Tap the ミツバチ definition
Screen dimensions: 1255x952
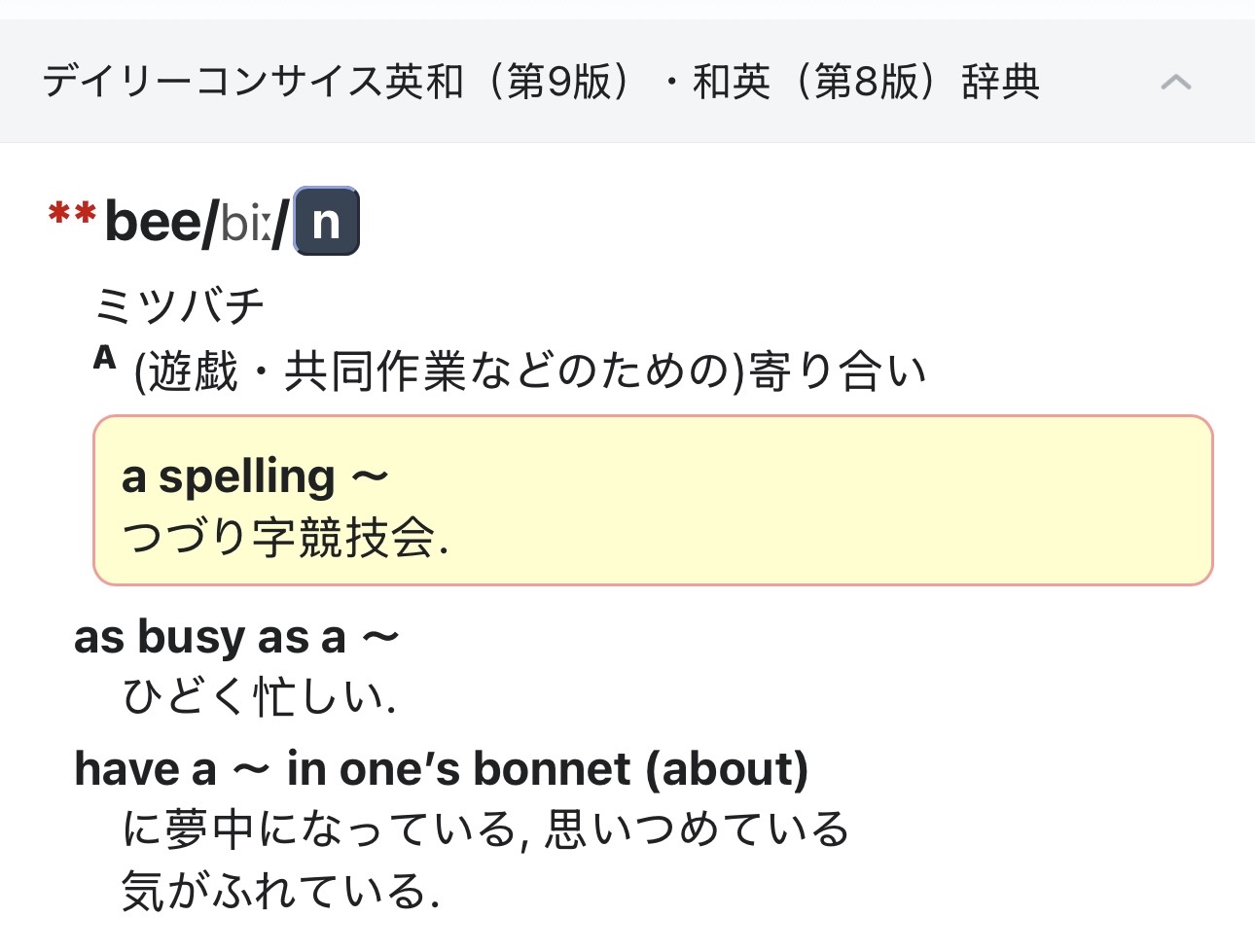click(x=179, y=307)
